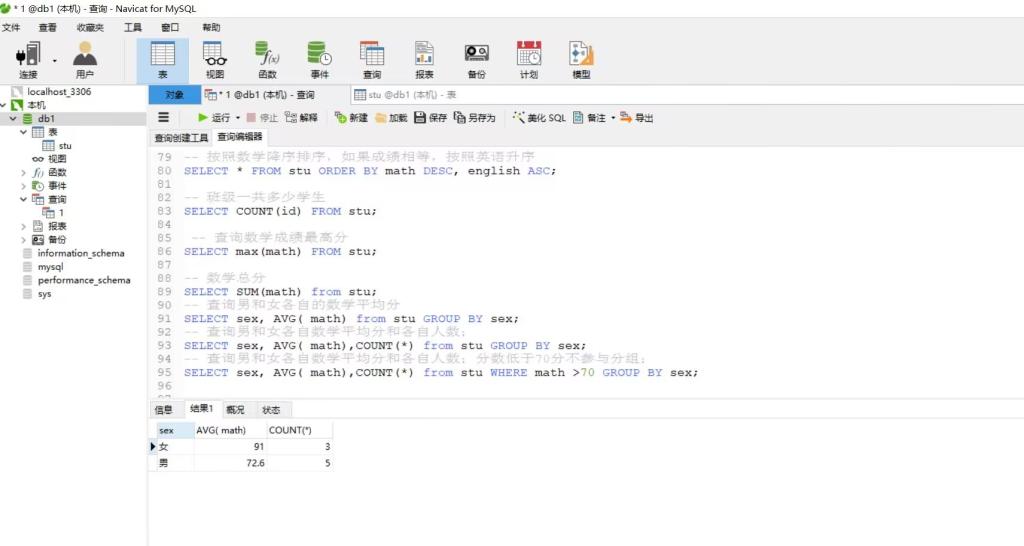The image size is (1024, 546).
Task: Select the 视图 (View) toolbar icon
Action: pos(215,59)
